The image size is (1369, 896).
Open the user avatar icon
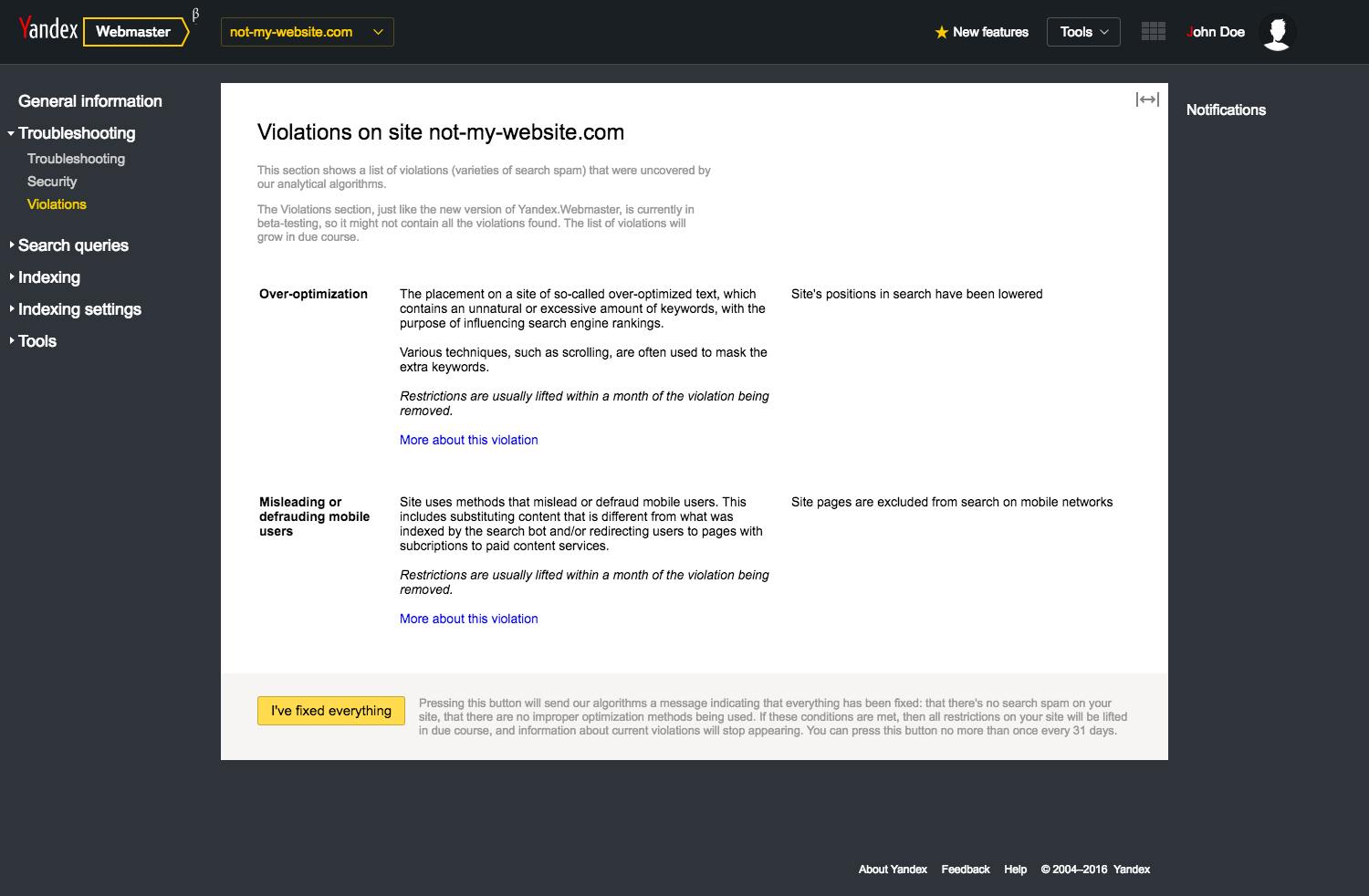click(x=1278, y=32)
